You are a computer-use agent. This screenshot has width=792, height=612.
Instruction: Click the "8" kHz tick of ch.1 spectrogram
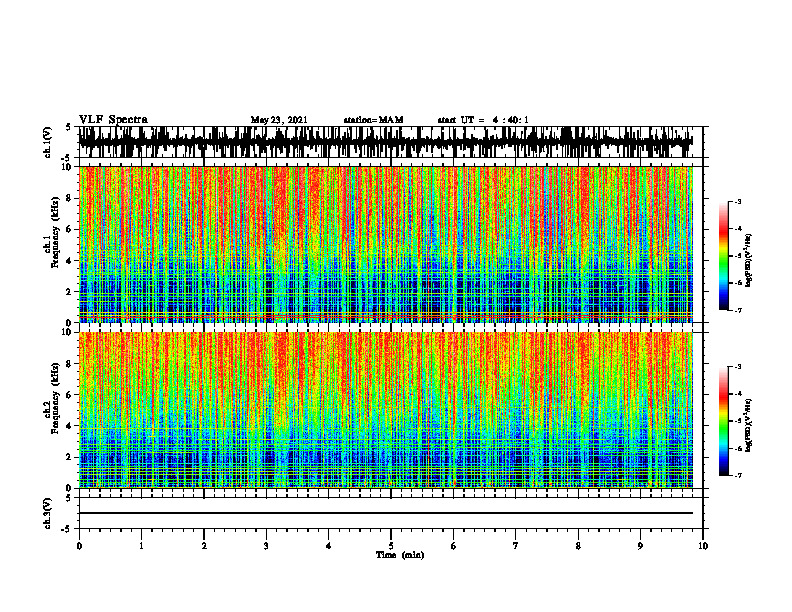coord(70,198)
